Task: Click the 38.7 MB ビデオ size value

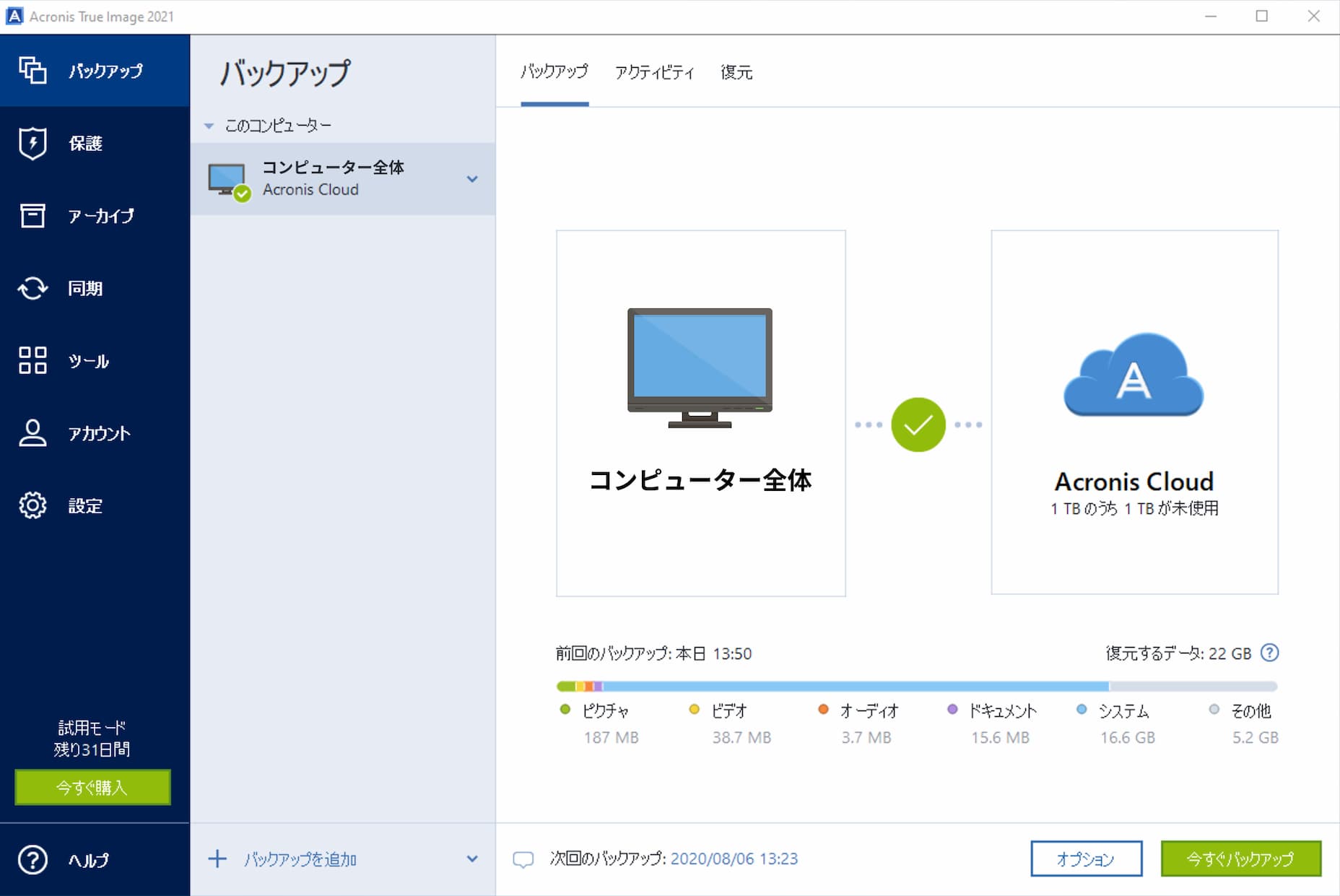Action: [x=741, y=737]
